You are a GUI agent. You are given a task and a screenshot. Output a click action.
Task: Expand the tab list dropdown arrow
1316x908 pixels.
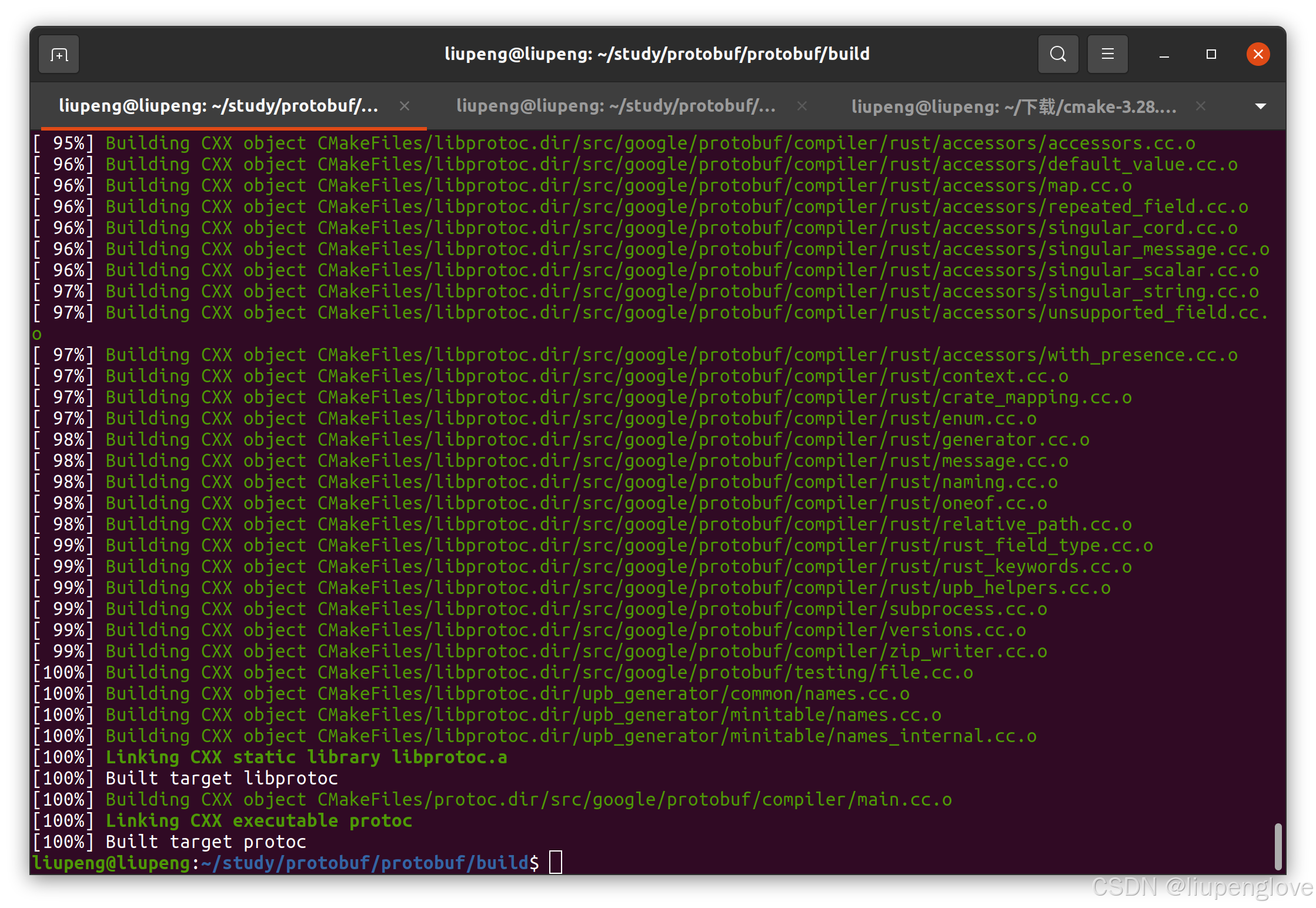tap(1260, 106)
